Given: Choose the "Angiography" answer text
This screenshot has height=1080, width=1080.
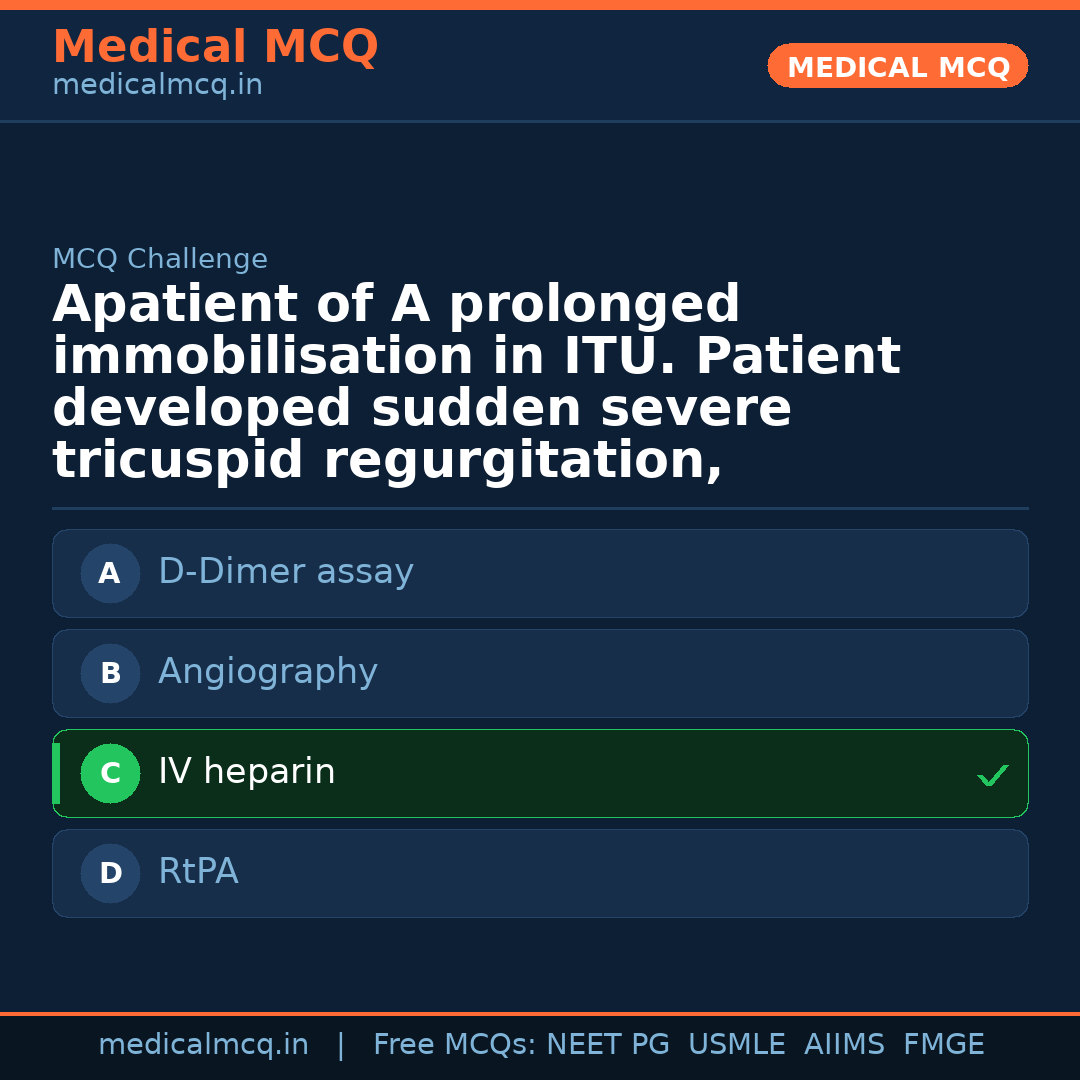Looking at the screenshot, I should pos(268,672).
